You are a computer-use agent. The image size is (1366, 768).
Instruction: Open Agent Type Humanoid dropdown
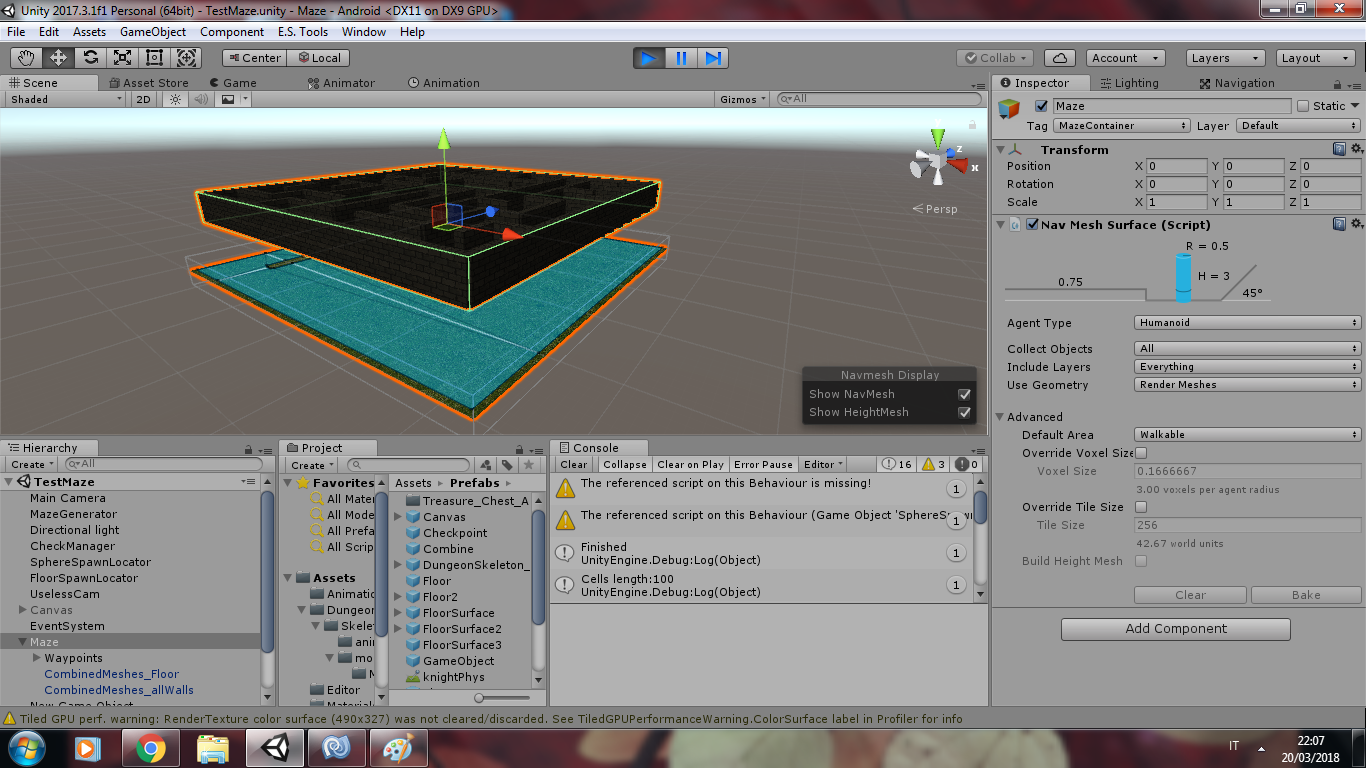(x=1248, y=323)
